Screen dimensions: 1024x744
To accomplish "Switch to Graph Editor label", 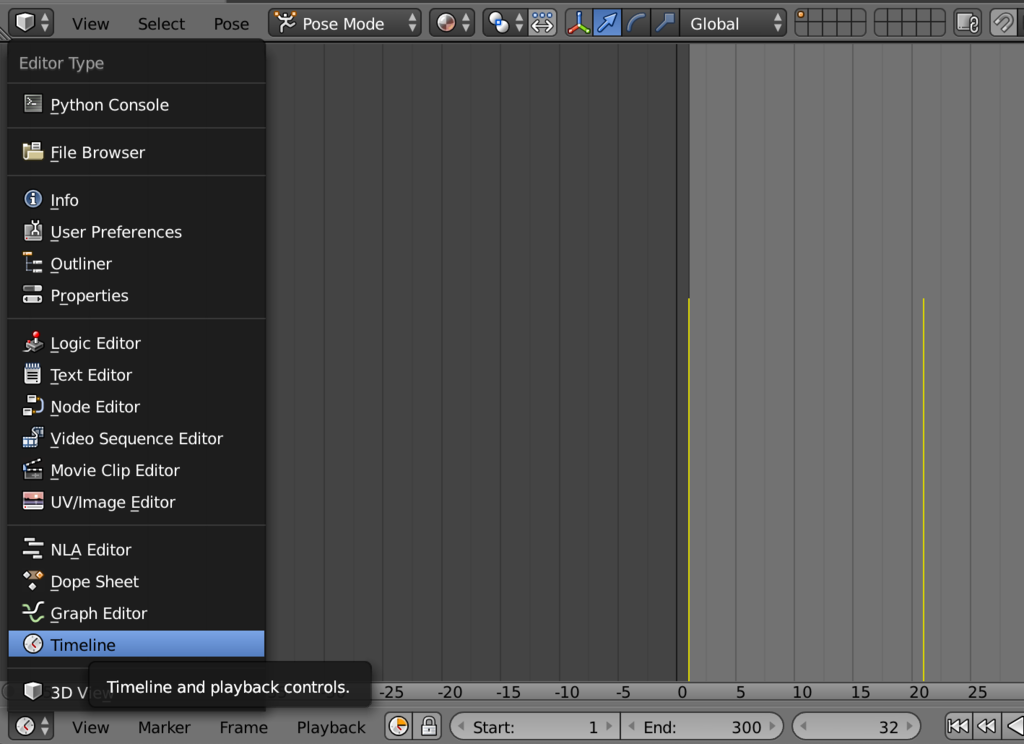I will [99, 614].
